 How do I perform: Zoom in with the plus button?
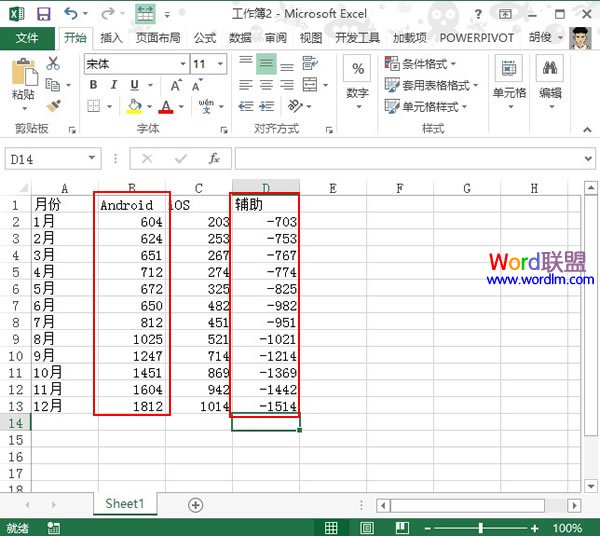point(535,529)
